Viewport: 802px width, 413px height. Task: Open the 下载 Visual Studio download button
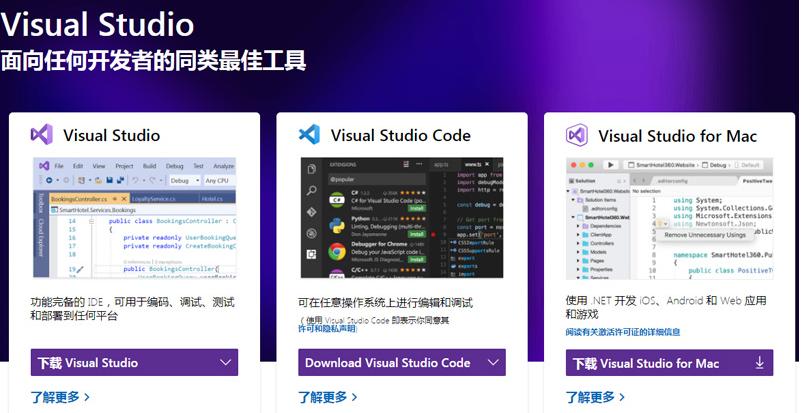[x=135, y=362]
